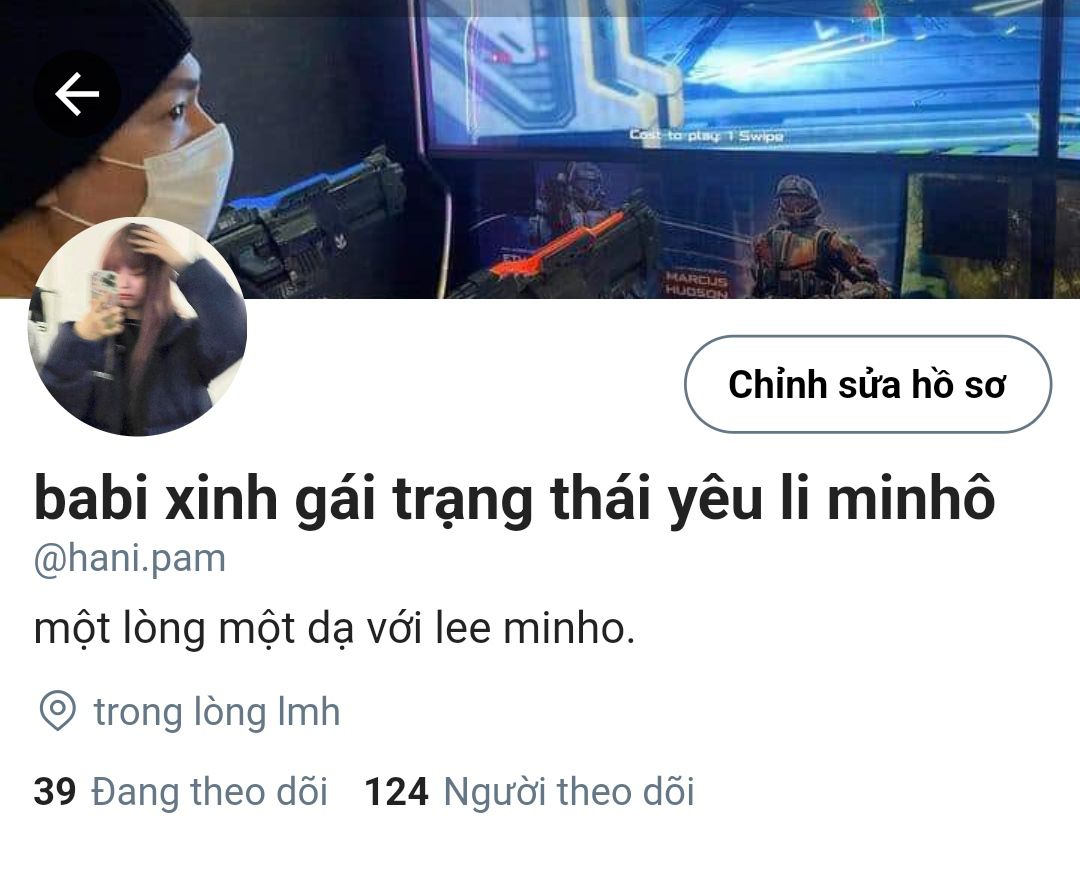Go back using the arrow icon
This screenshot has width=1080, height=872.
(77, 94)
